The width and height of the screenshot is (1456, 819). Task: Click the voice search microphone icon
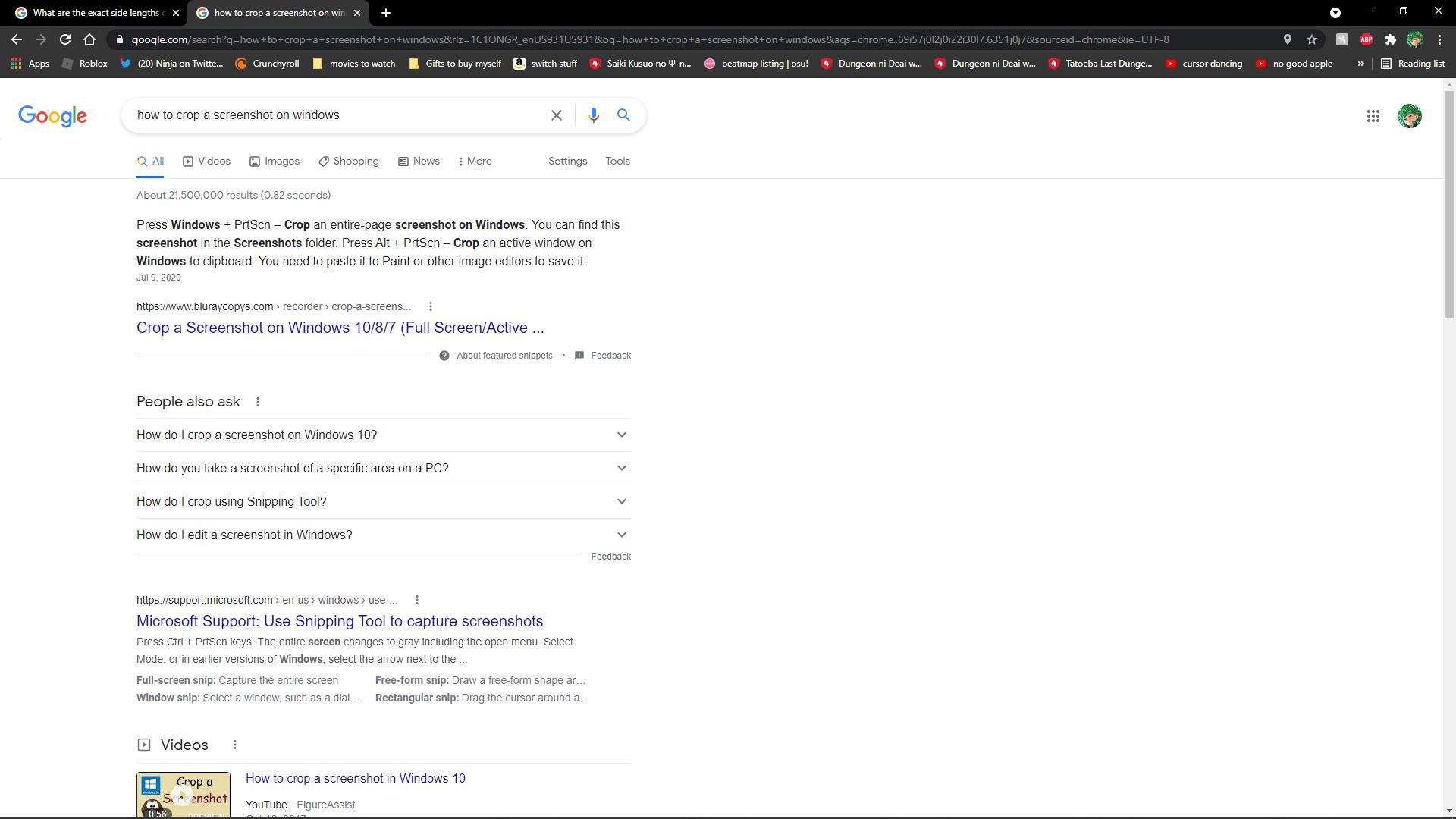(x=593, y=115)
